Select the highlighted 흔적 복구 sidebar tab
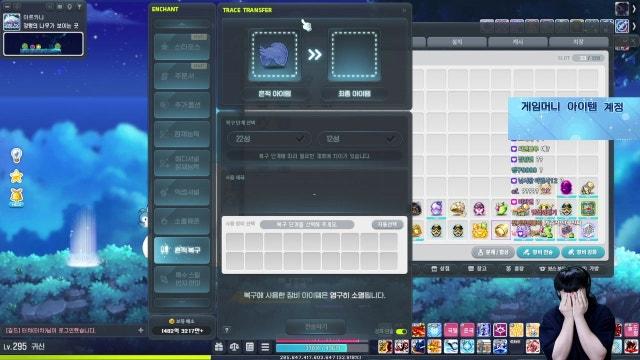This screenshot has height=360, width=640. (x=182, y=250)
